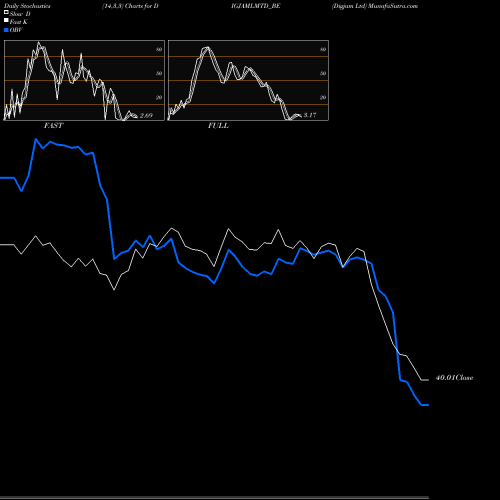500x500 pixels.
Task: Click the white Fast K legend swatch
Action: [6, 20]
